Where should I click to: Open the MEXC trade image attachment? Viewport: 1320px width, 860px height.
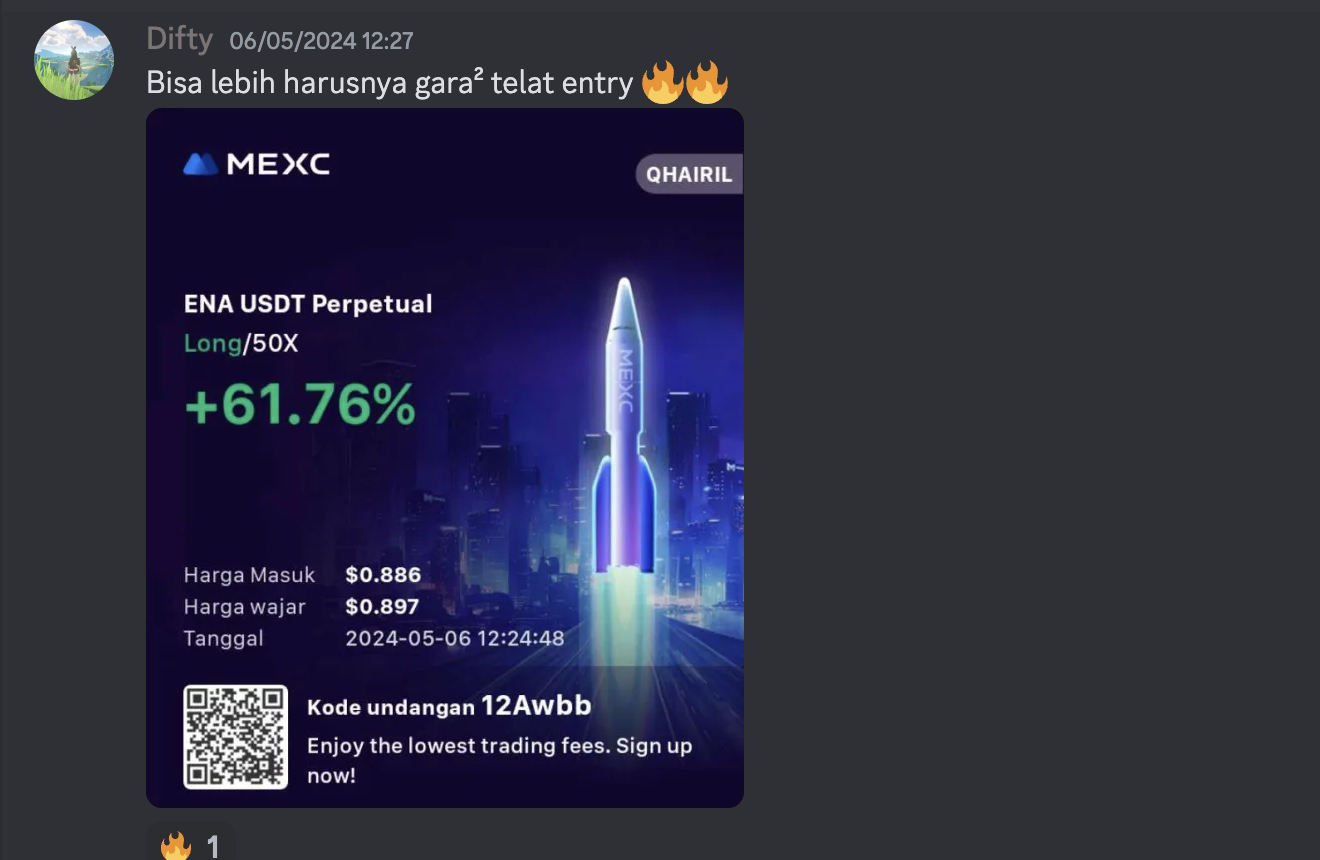(x=445, y=458)
